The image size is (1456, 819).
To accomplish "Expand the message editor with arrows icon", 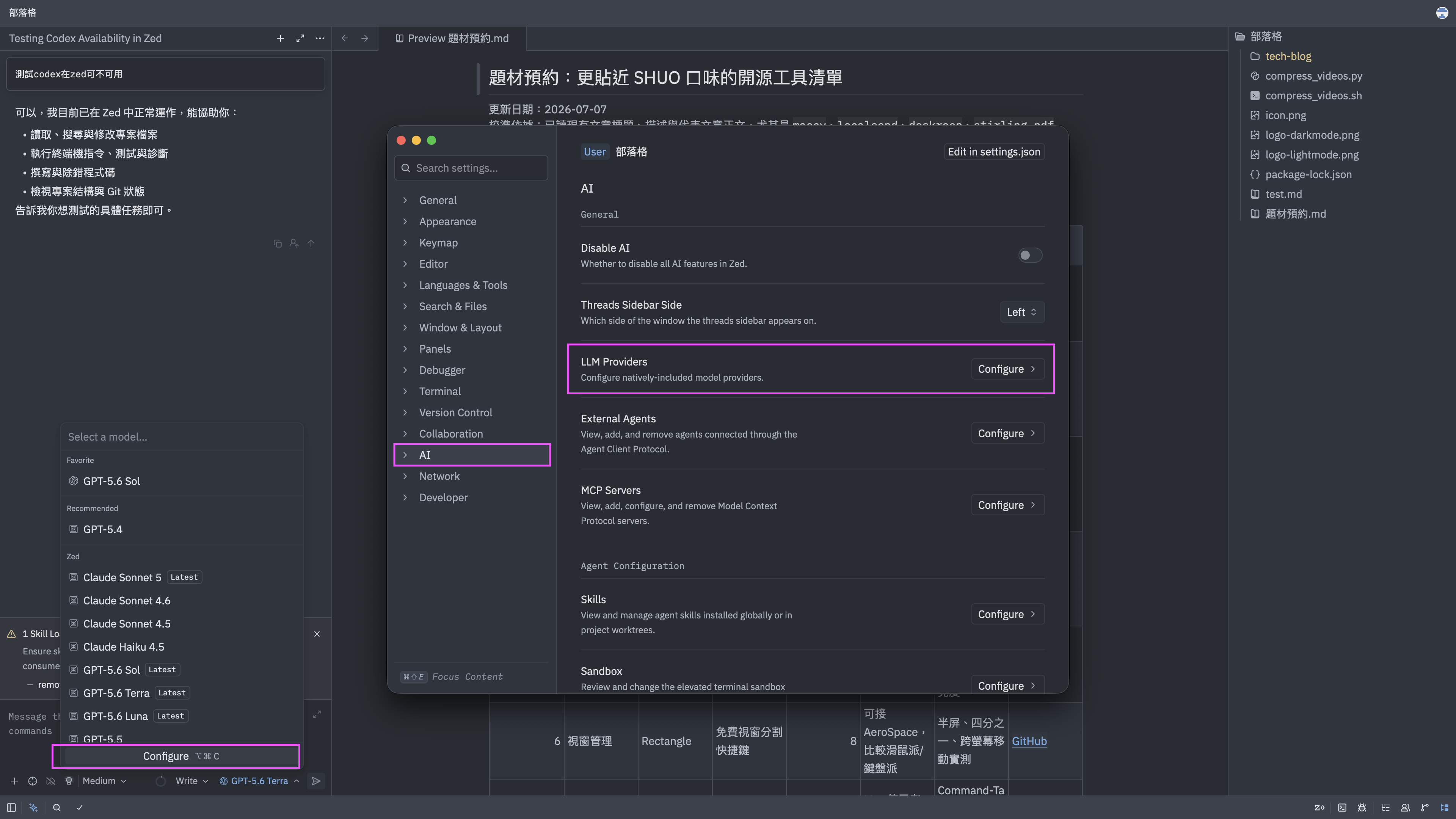I will (x=317, y=714).
